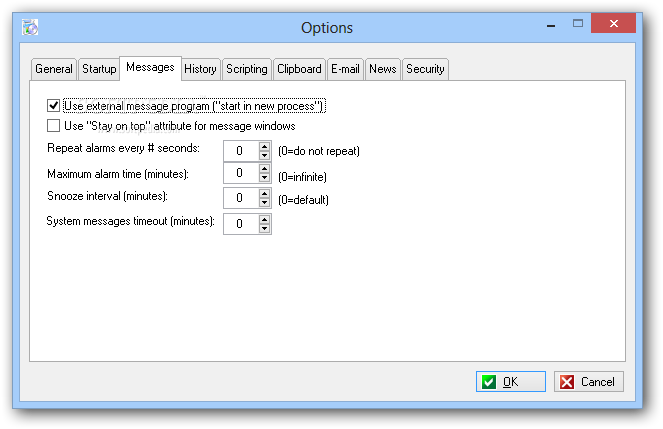Screen dimensions: 663x429
Task: Click the "(0=default)" hint text
Action: pos(303,199)
